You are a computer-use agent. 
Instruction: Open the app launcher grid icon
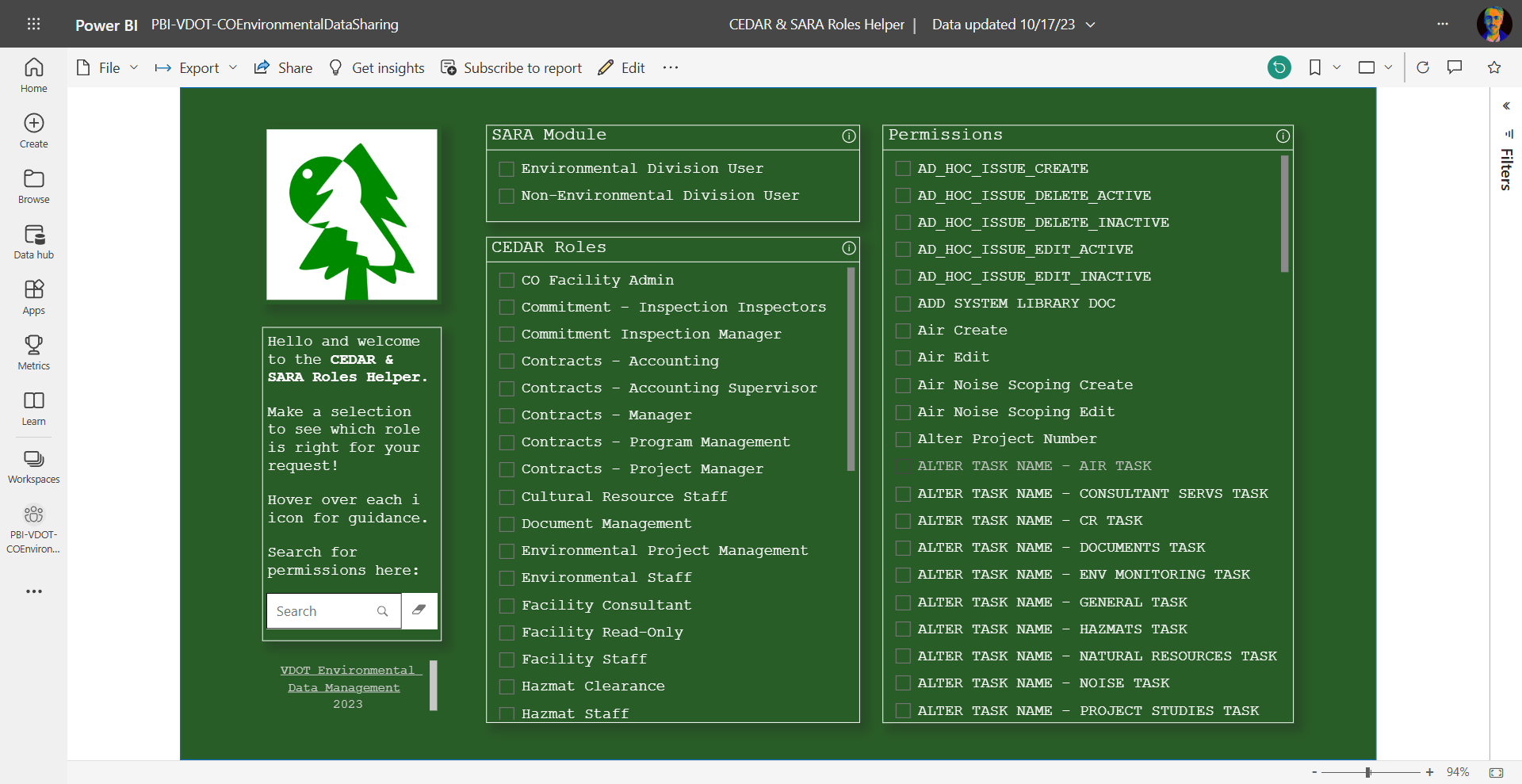[33, 24]
